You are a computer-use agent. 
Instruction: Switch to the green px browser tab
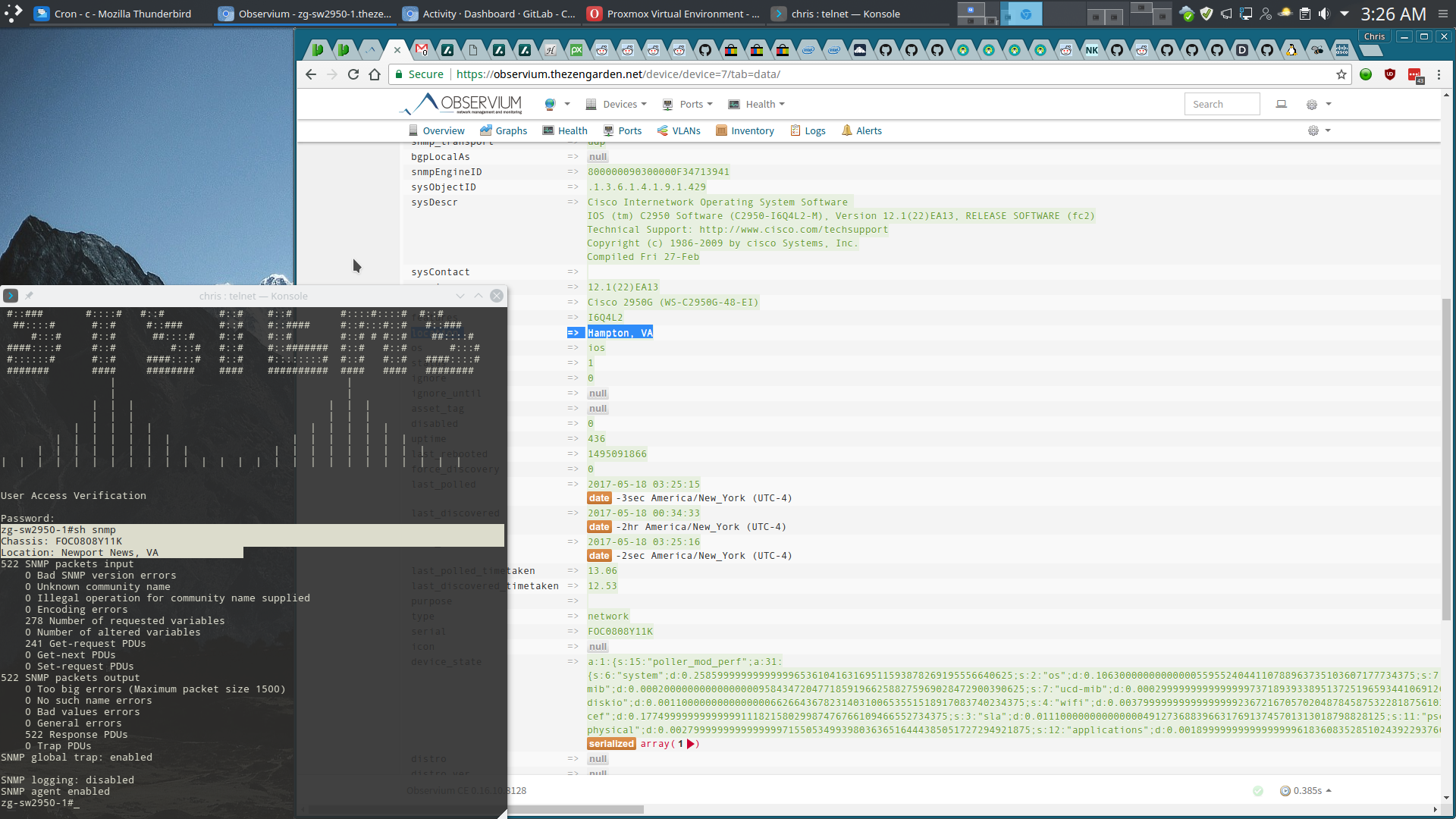576,50
